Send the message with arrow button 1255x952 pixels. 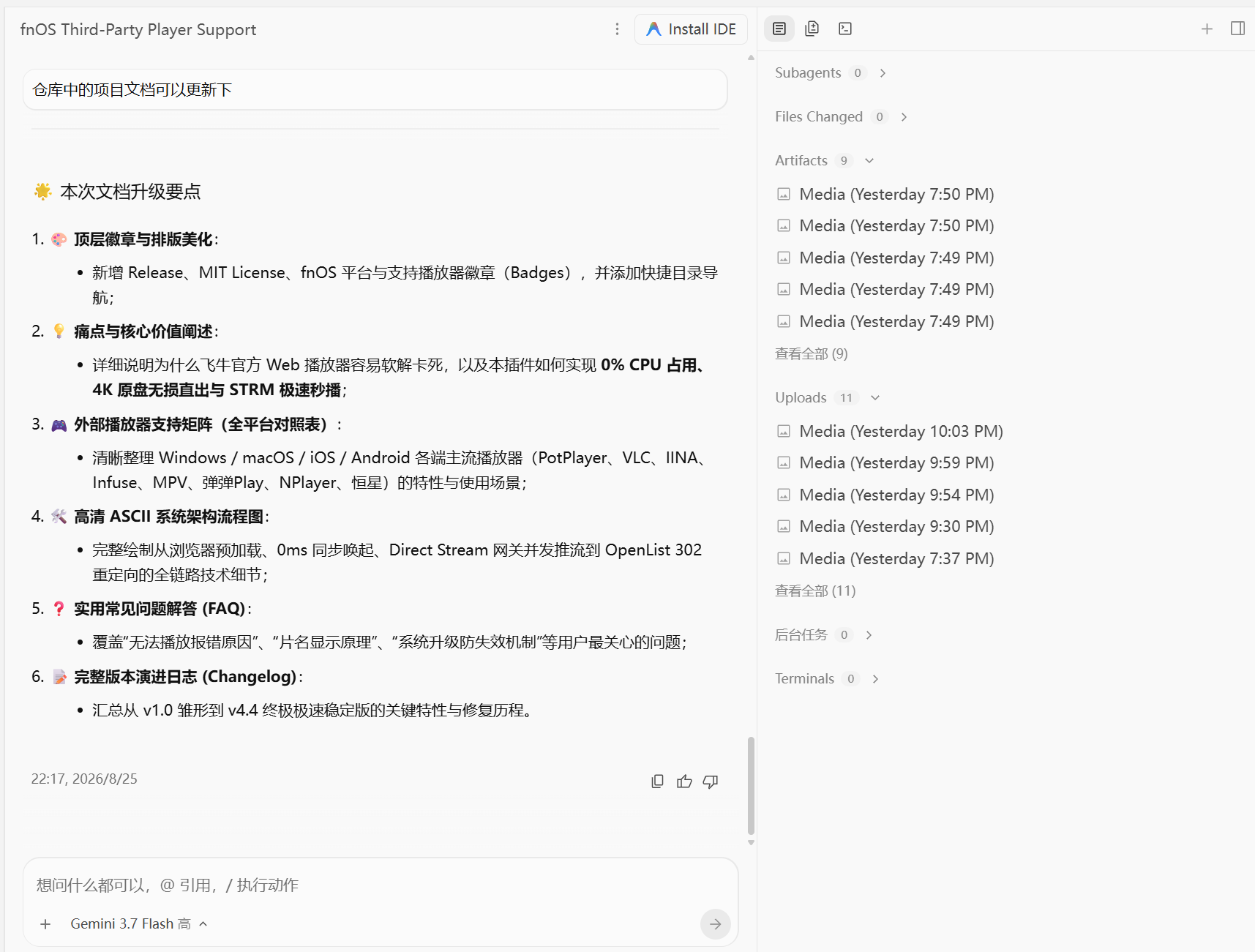[x=715, y=924]
